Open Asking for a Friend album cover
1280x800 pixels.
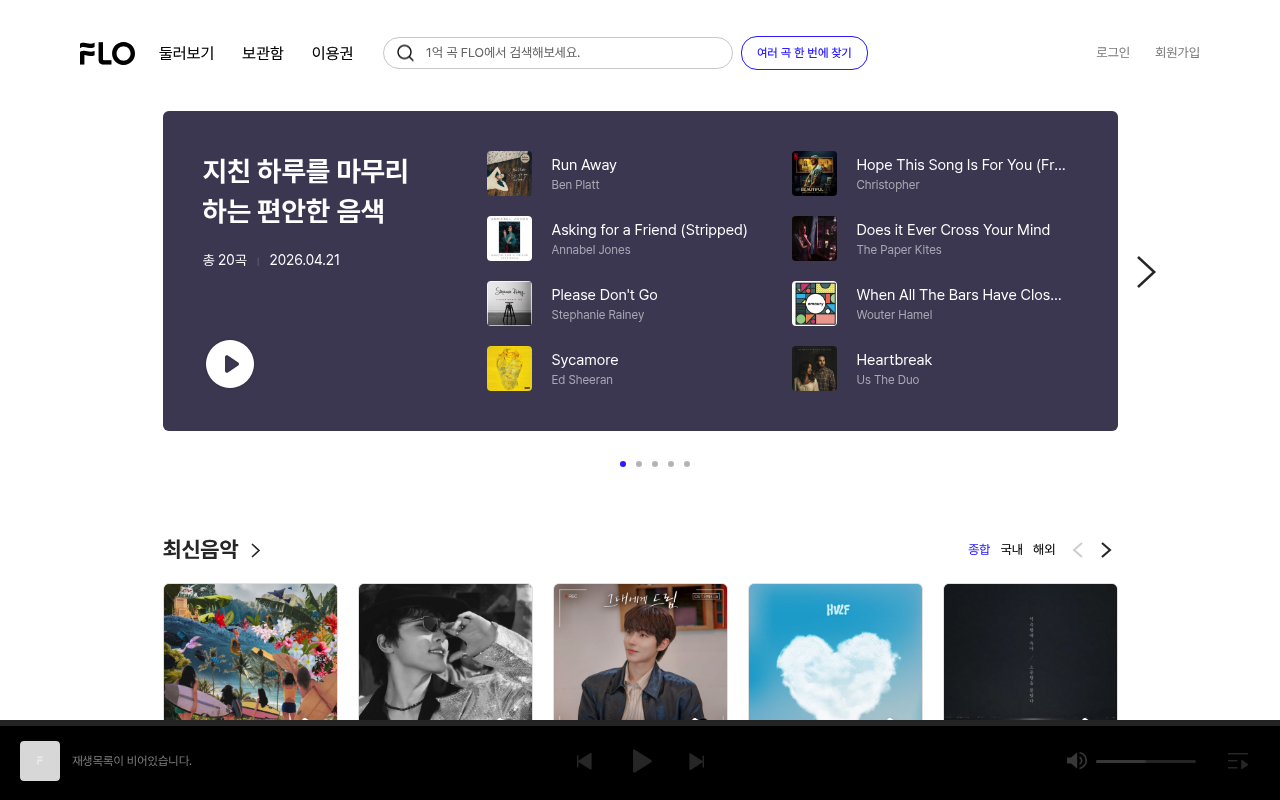(509, 238)
